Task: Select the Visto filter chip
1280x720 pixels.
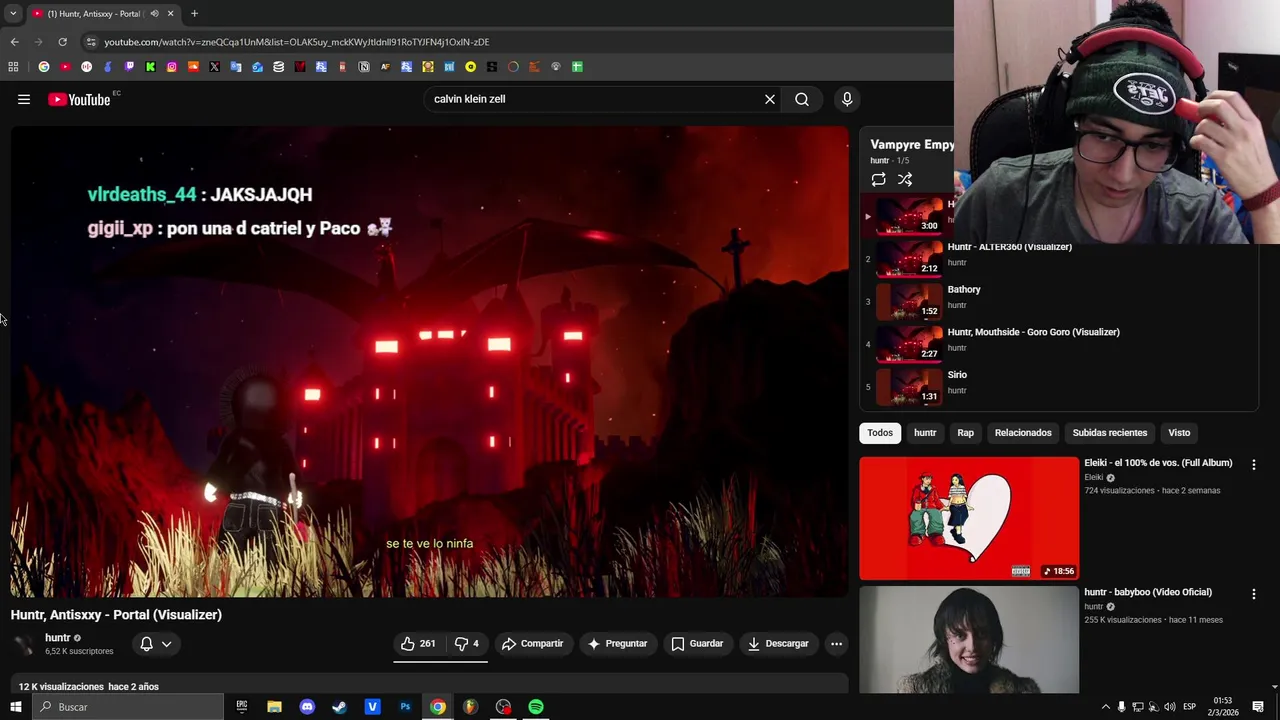Action: (x=1179, y=433)
